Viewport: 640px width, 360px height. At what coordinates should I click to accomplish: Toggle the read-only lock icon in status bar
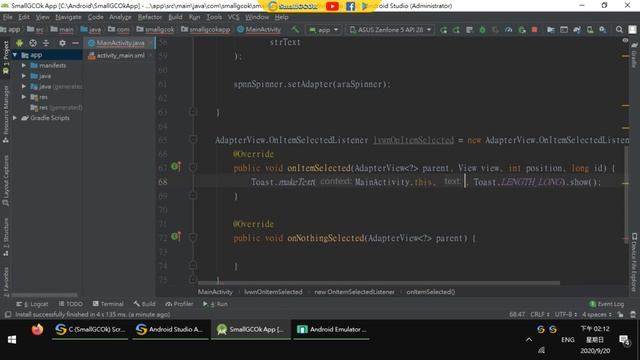[620, 314]
